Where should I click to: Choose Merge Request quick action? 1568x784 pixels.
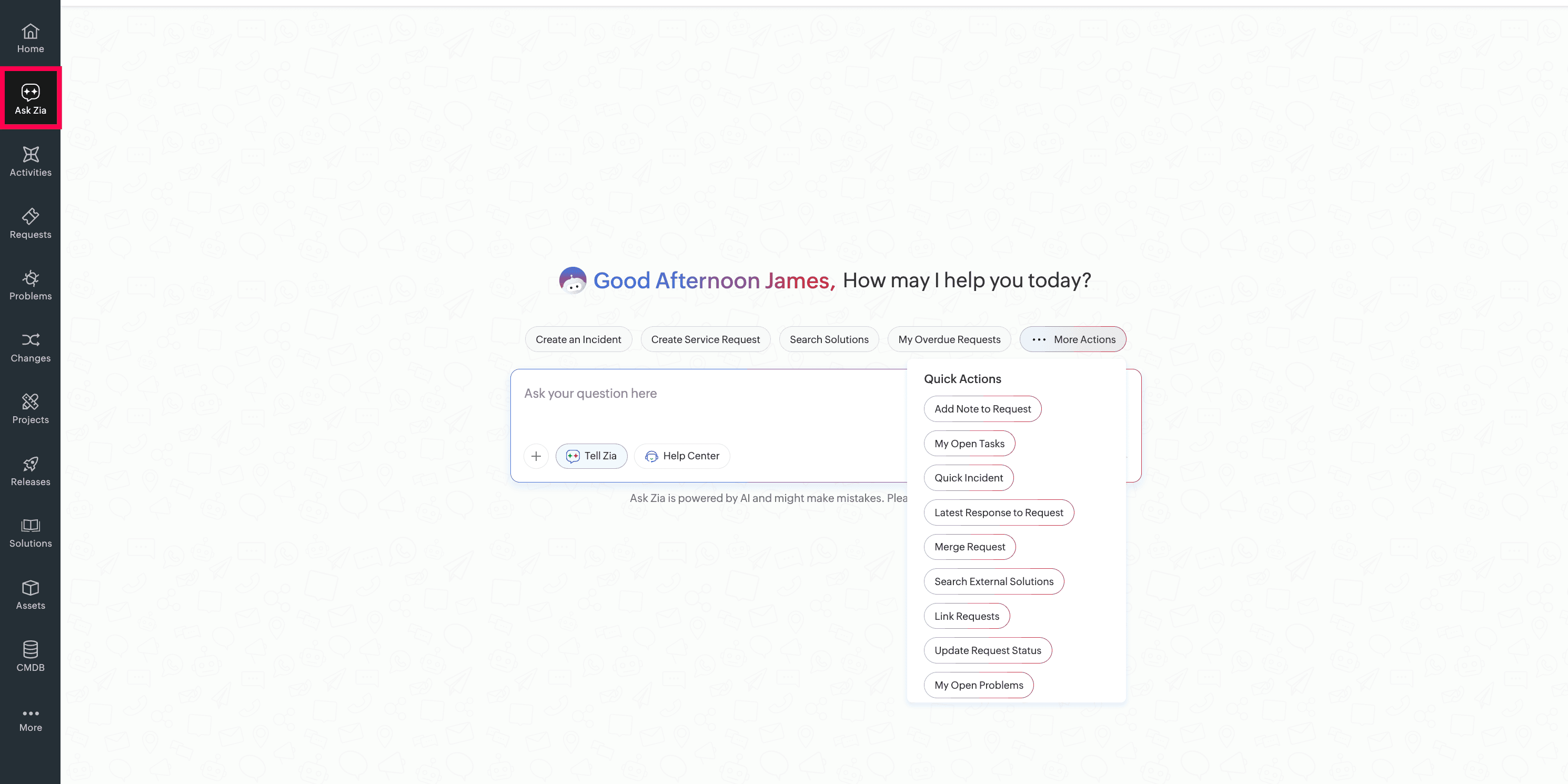pos(969,547)
